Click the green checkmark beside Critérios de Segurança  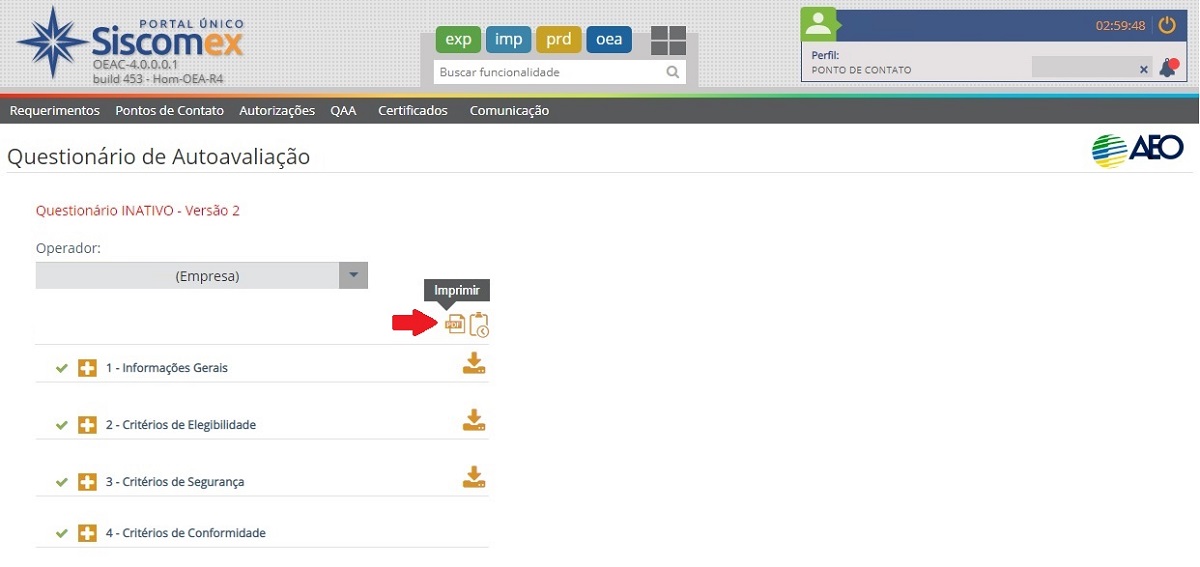62,482
